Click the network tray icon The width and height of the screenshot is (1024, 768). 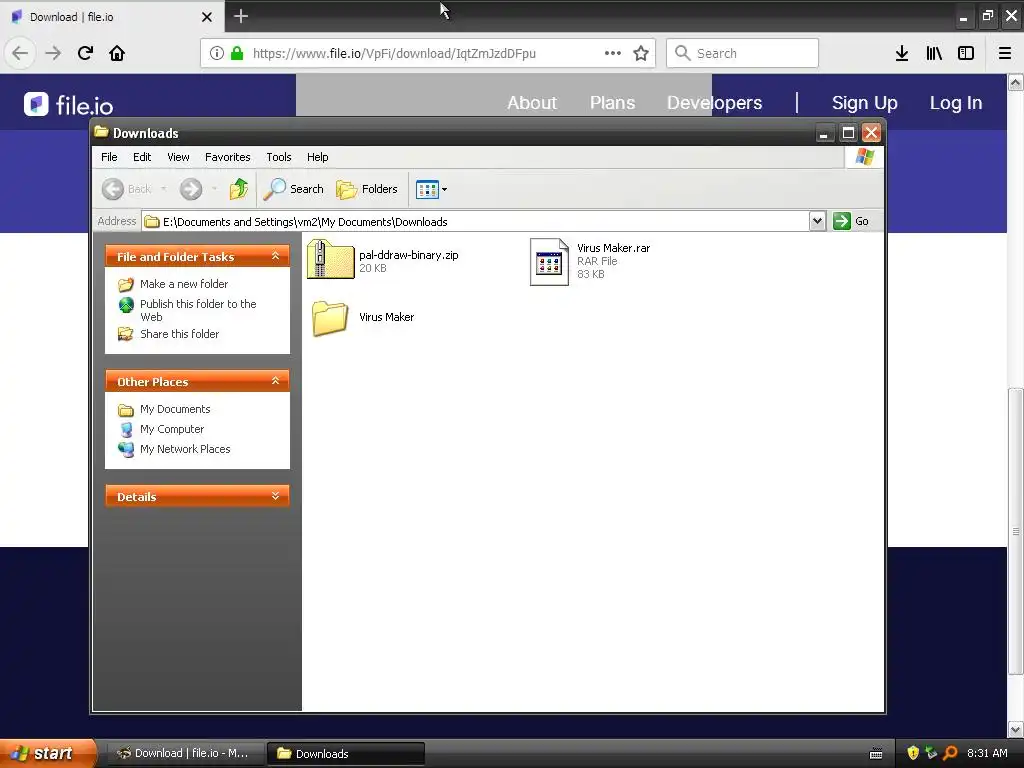[931, 753]
